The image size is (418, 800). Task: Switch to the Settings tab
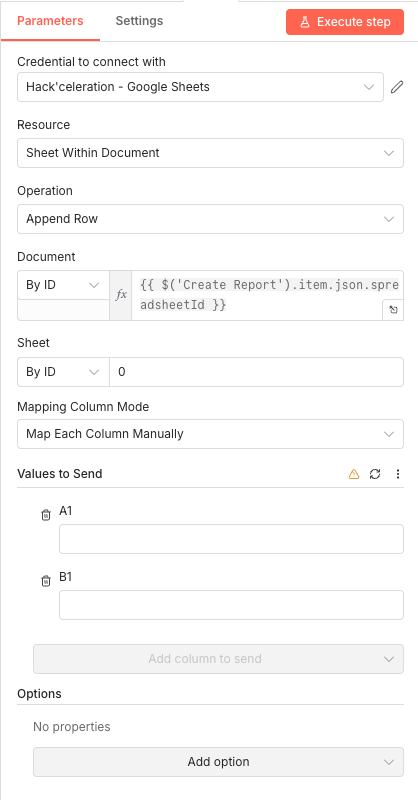pos(139,21)
